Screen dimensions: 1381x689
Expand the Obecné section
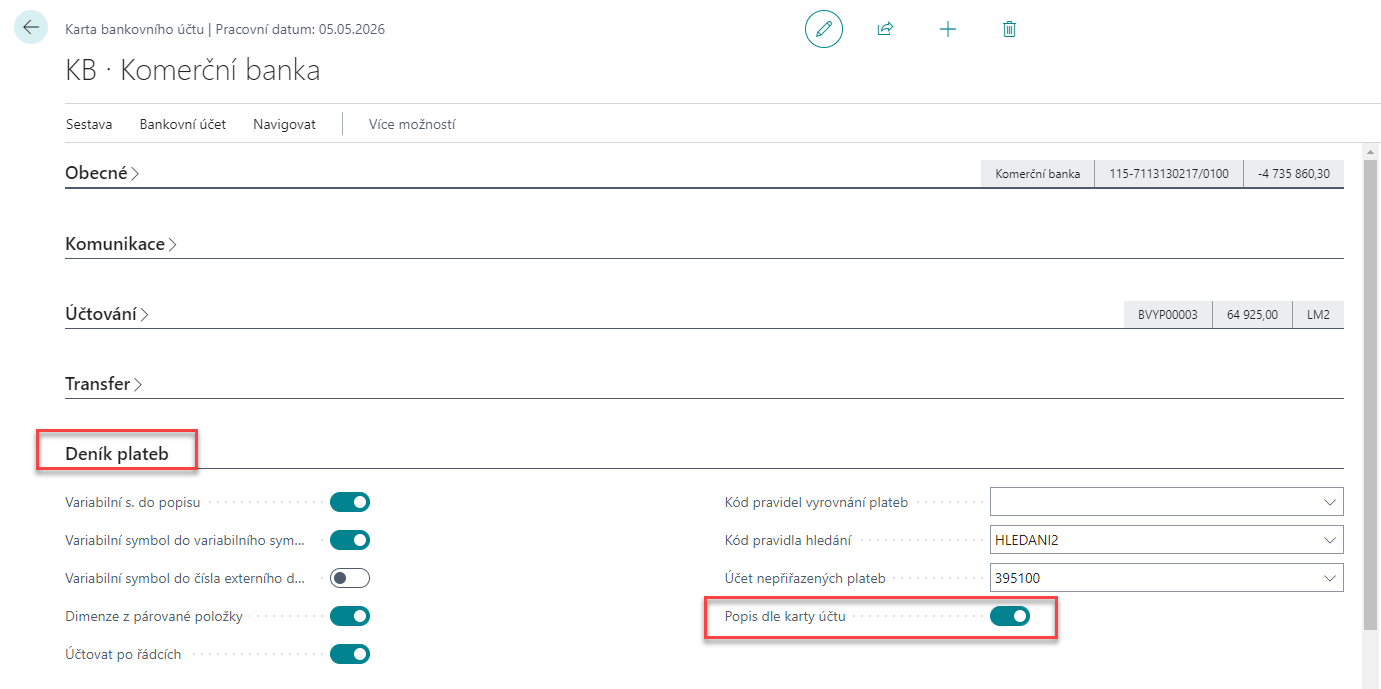coord(102,173)
